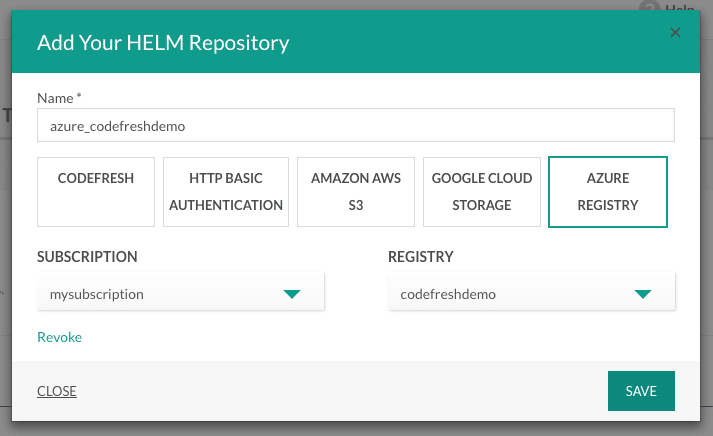
Task: Click the Add Your HELM Repository title
Action: click(163, 43)
